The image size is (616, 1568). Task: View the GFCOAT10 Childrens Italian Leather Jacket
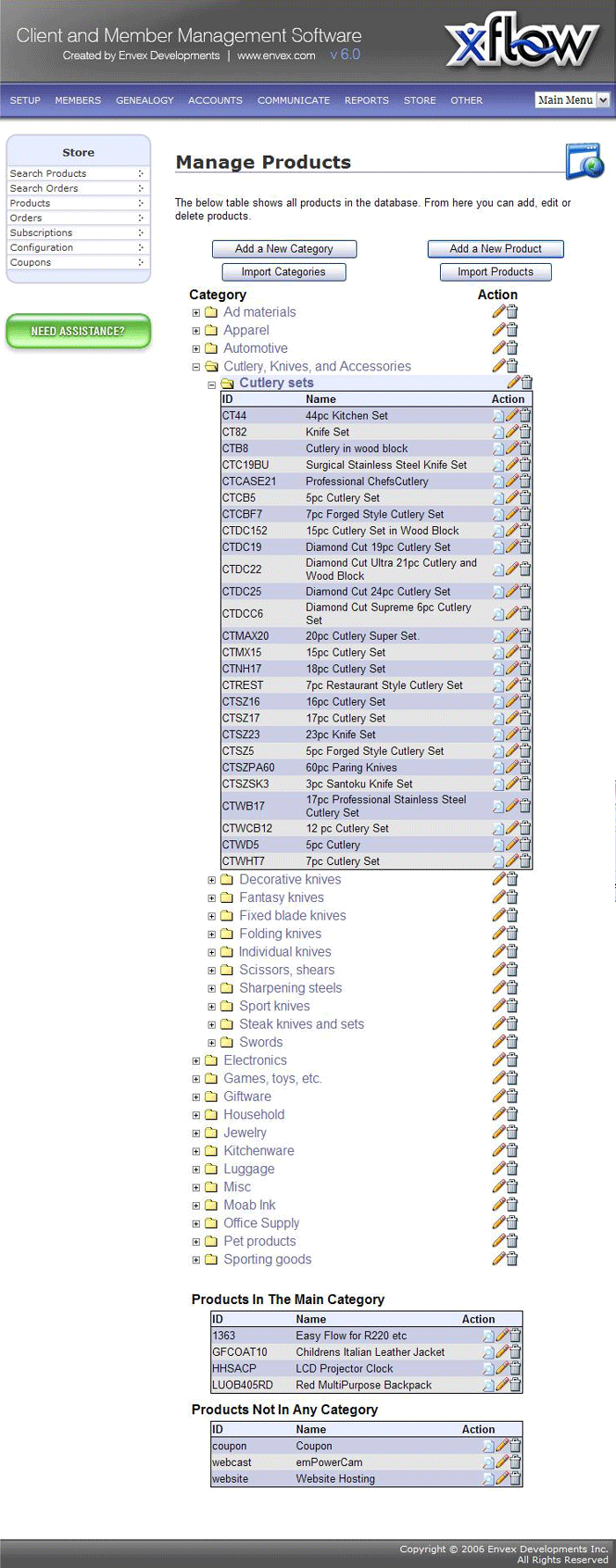coord(488,1352)
